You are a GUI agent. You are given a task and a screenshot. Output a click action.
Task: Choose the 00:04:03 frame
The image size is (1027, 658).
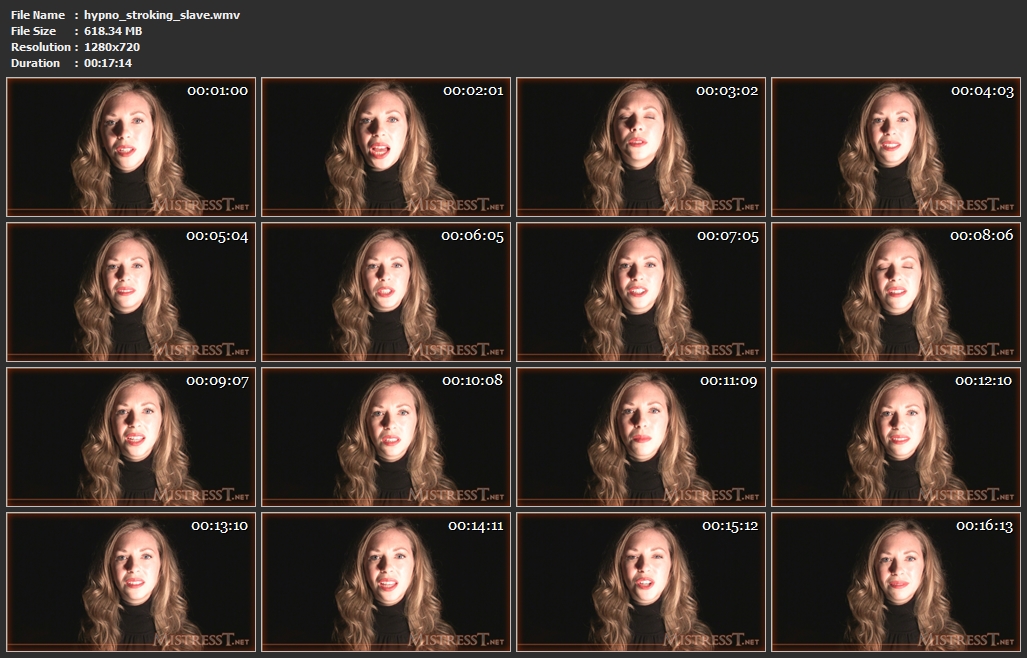[x=896, y=147]
